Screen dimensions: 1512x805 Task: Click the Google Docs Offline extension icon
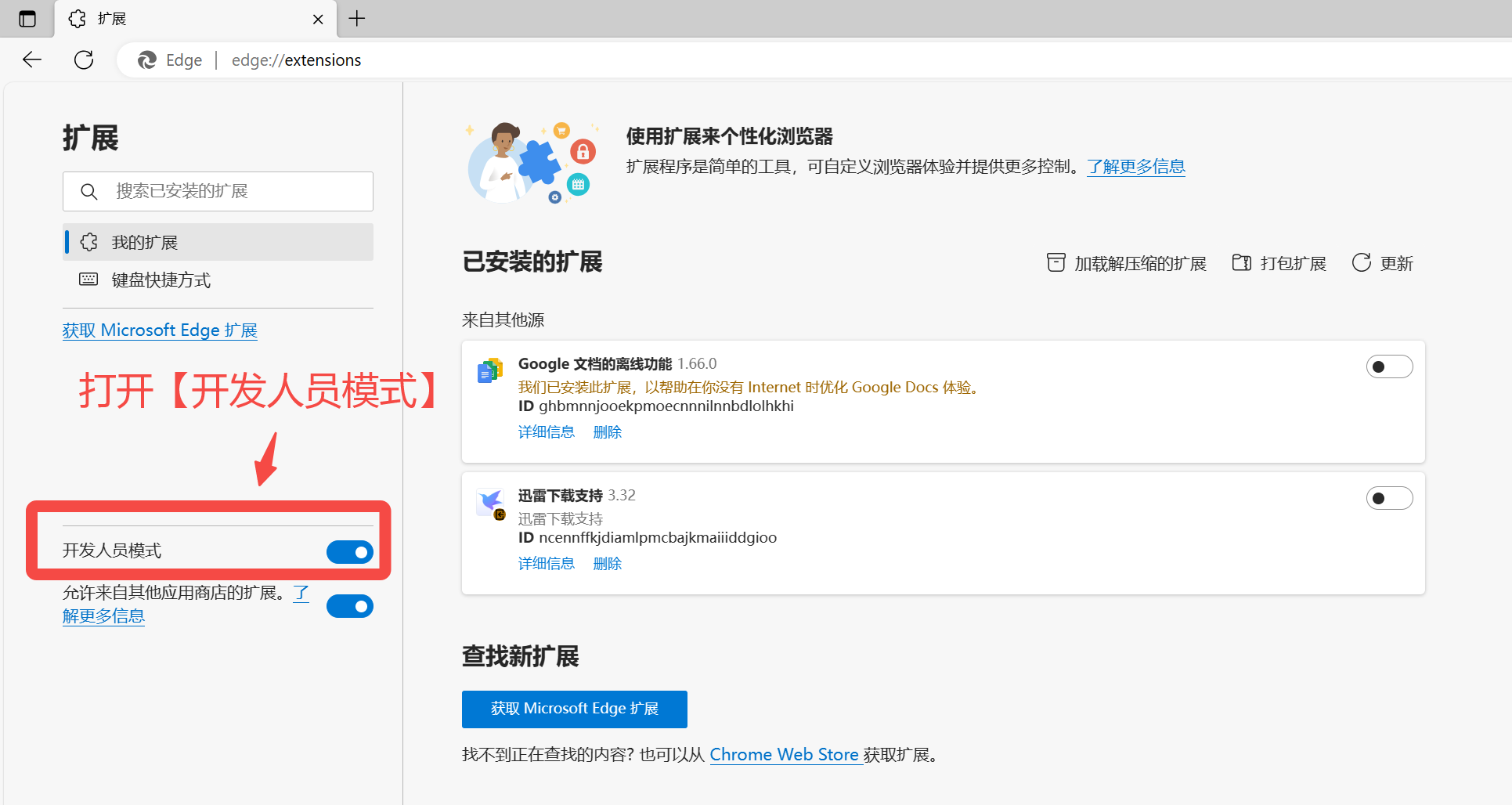[490, 370]
